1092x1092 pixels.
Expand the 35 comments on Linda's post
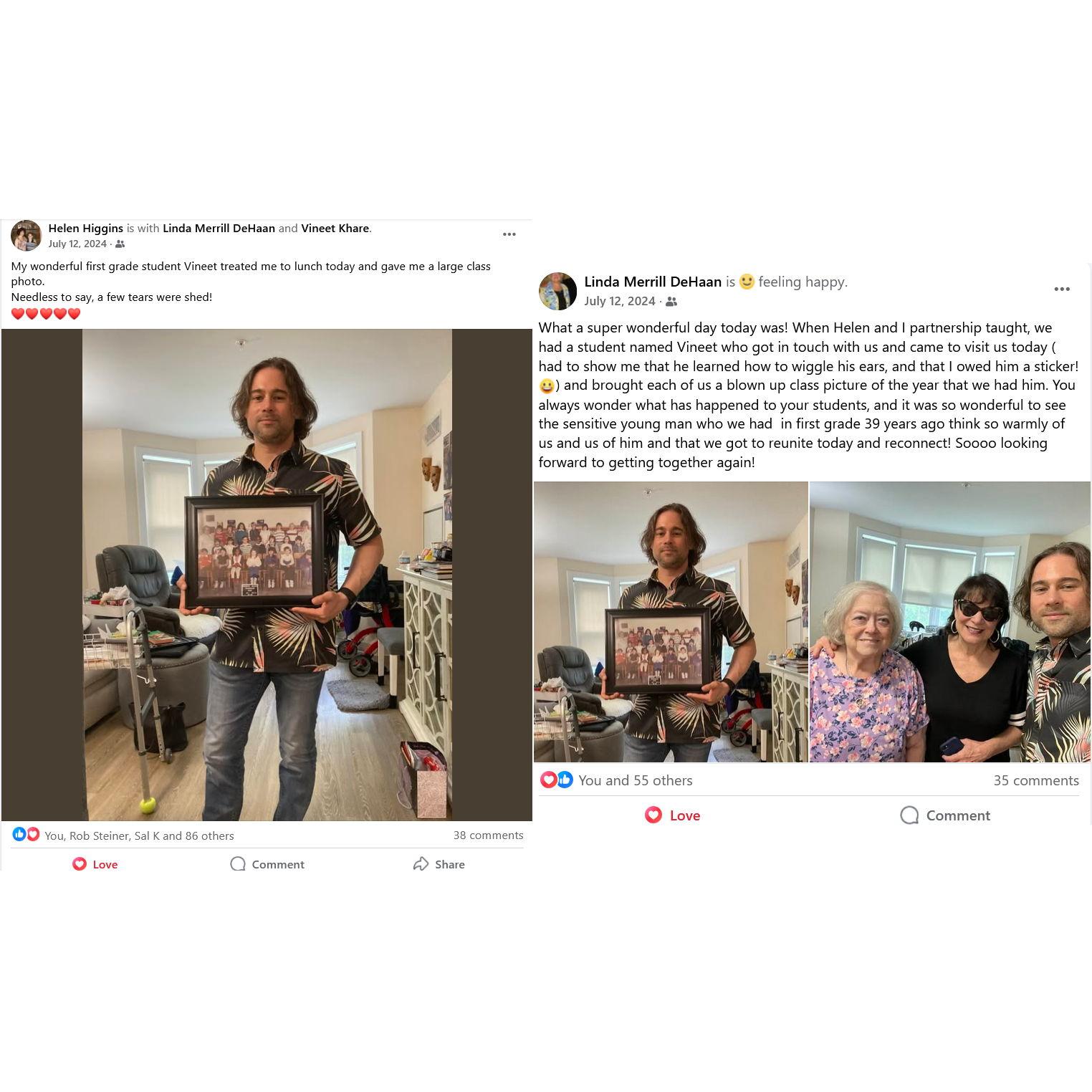click(1036, 780)
